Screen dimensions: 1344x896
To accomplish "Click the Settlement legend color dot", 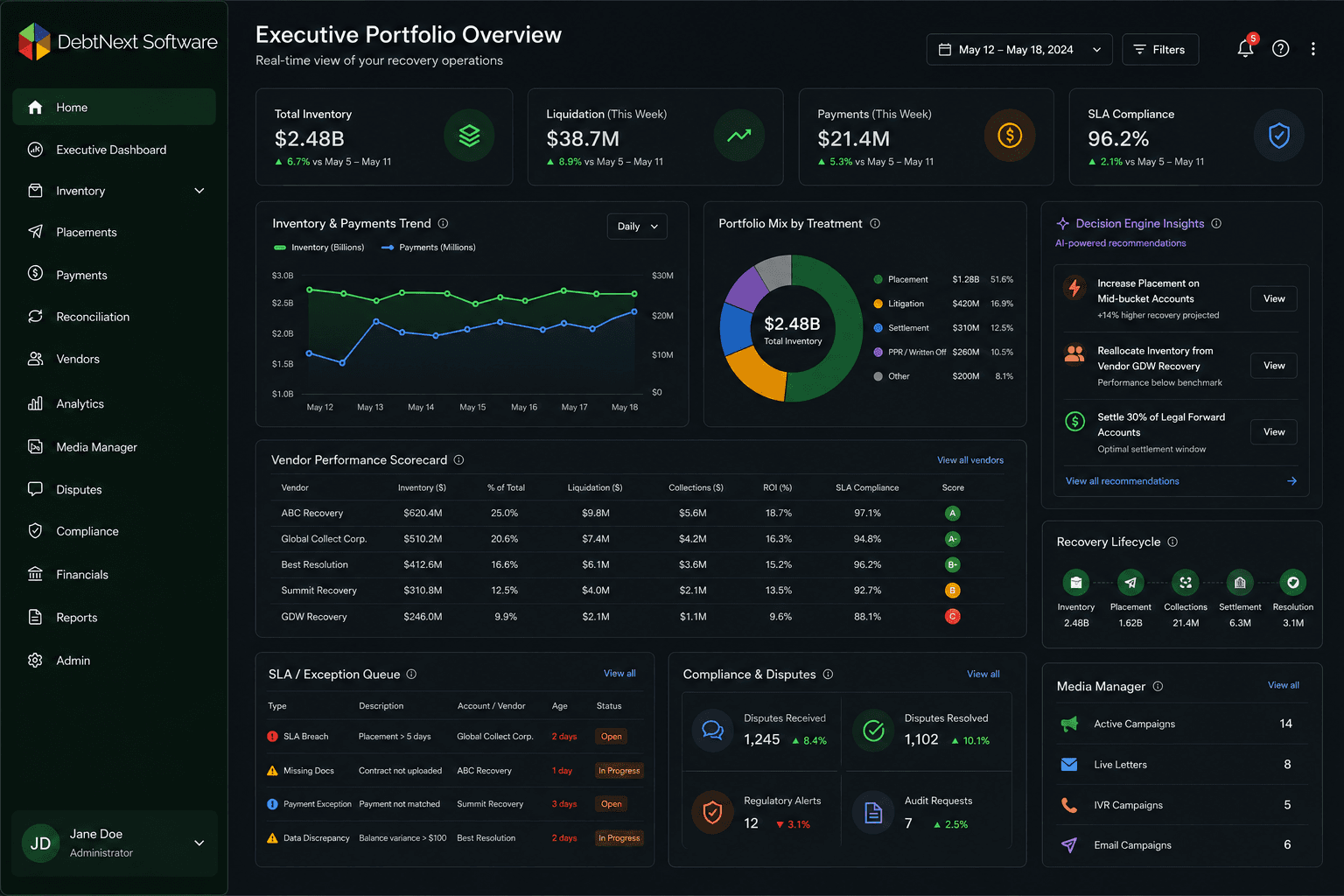I will tap(878, 328).
